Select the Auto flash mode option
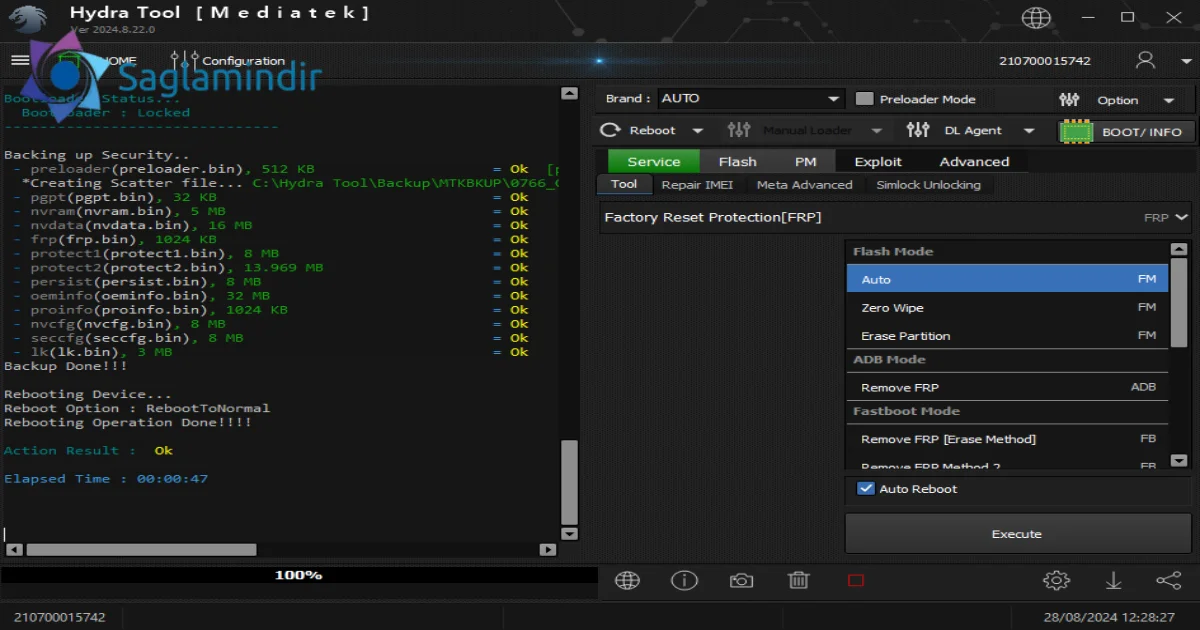1200x630 pixels. [x=1007, y=279]
